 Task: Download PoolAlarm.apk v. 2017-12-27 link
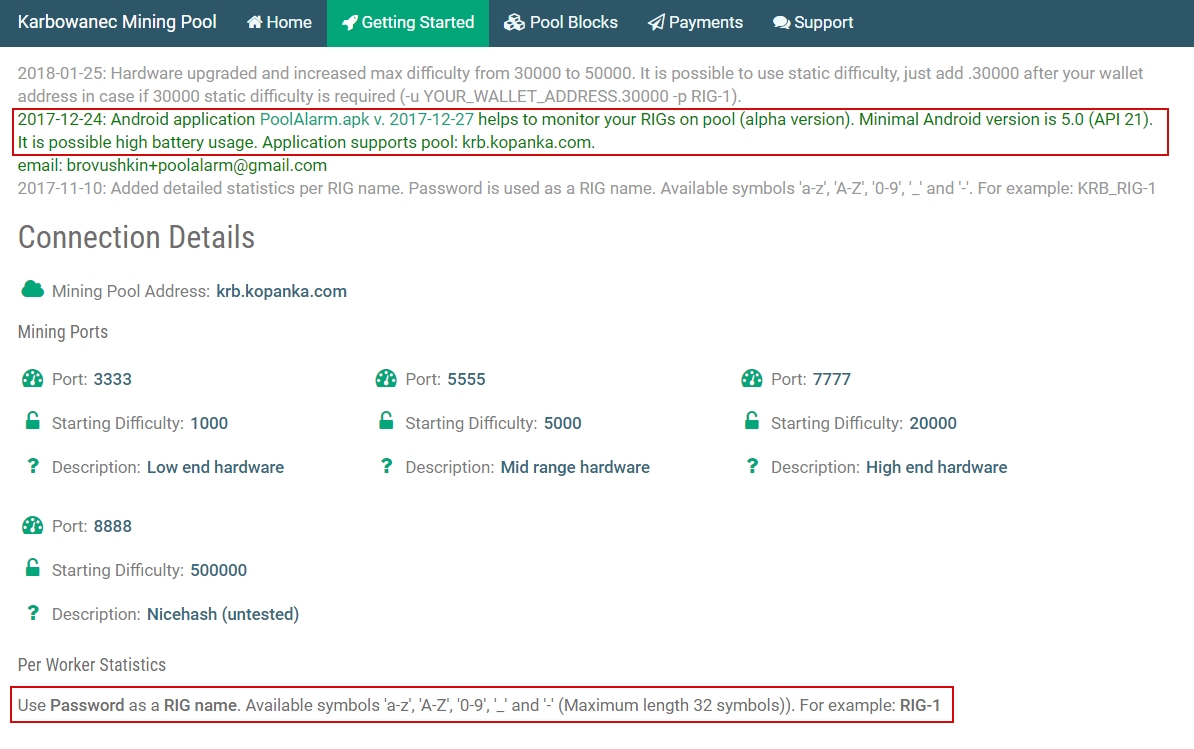point(366,120)
